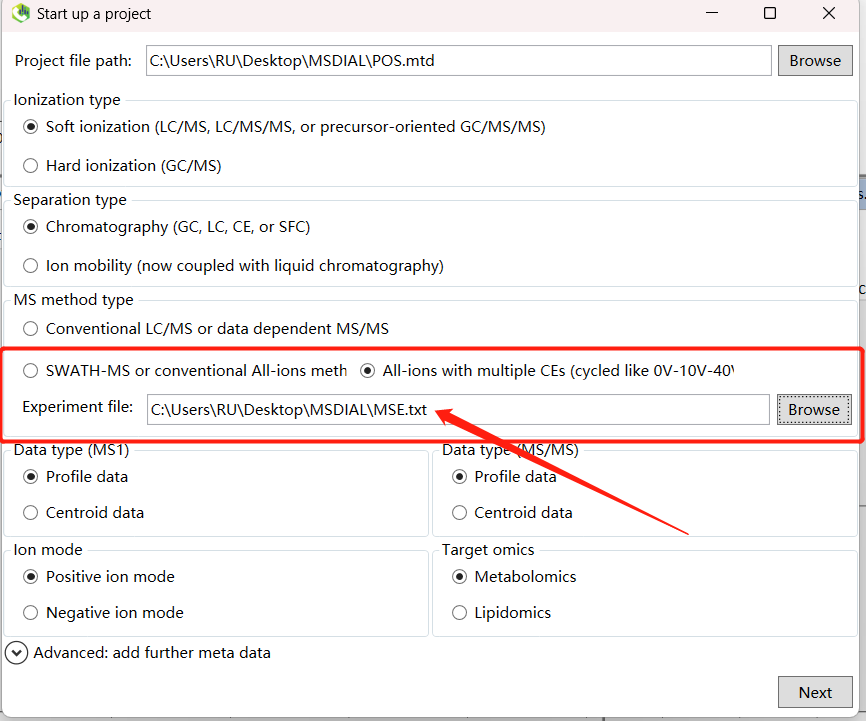866x721 pixels.
Task: Select Soft ionization radio button
Action: click(x=30, y=127)
